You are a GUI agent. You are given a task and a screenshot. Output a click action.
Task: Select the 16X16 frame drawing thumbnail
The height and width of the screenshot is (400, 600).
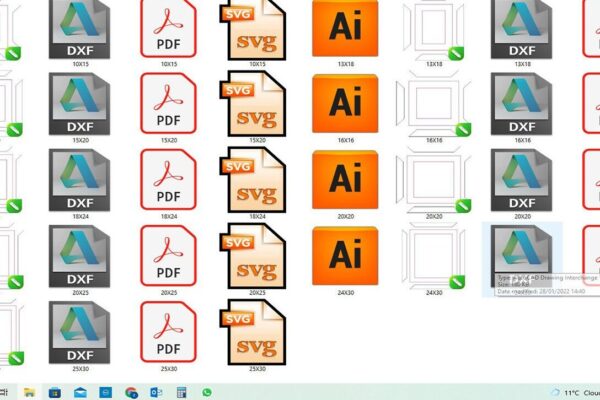tap(433, 103)
